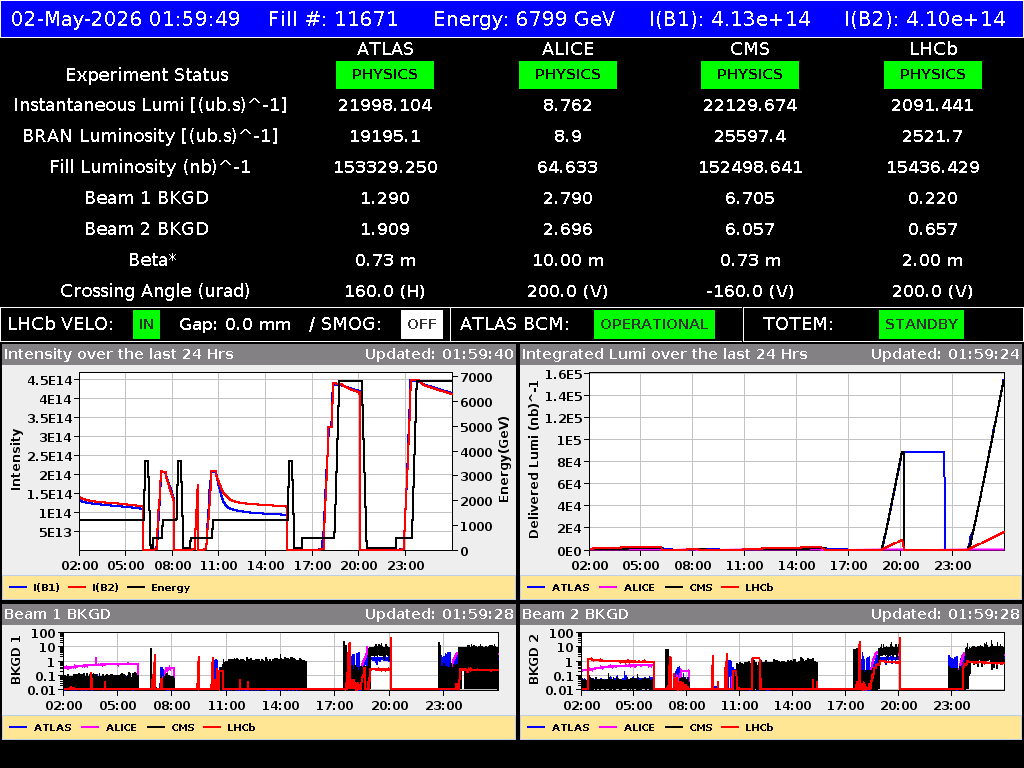Click ALICE legend entry in Beam 2 BKGD chart
1024x768 pixels.
pyautogui.click(x=627, y=728)
